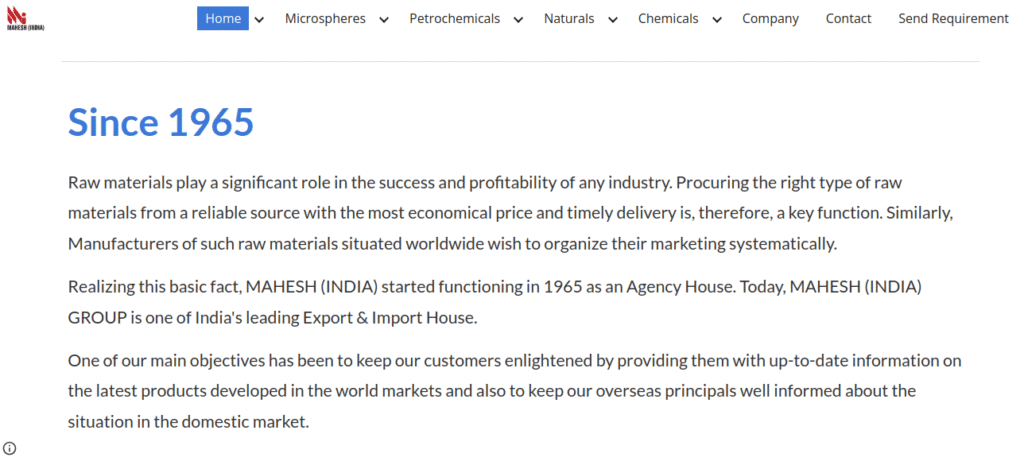
Task: Go to the Petrochemicals menu item
Action: tap(454, 18)
